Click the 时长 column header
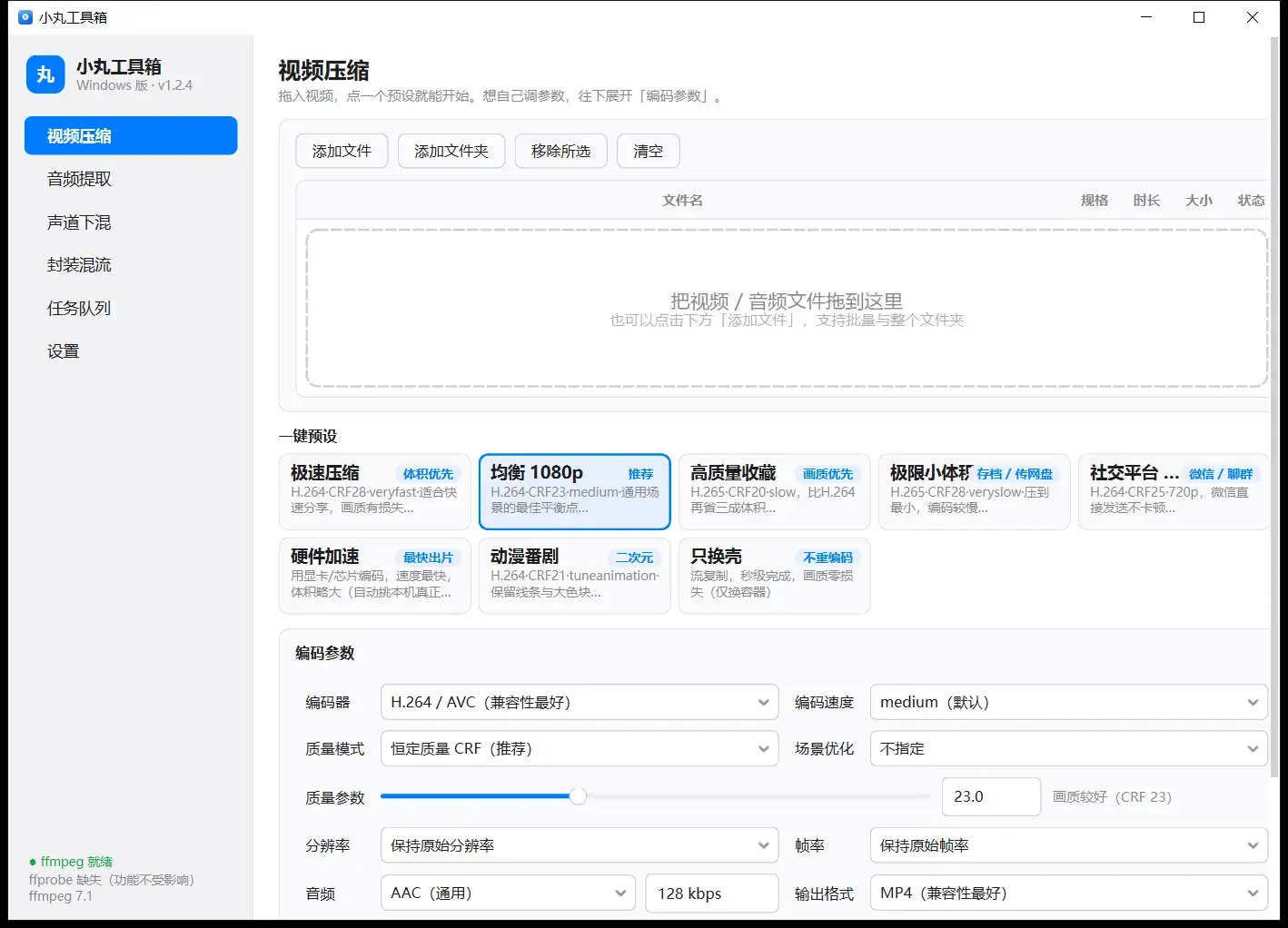The image size is (1288, 928). pos(1146,201)
